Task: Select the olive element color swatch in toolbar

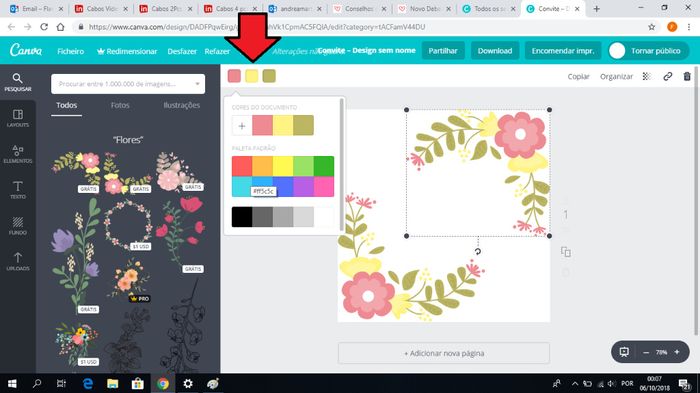Action: [x=269, y=76]
